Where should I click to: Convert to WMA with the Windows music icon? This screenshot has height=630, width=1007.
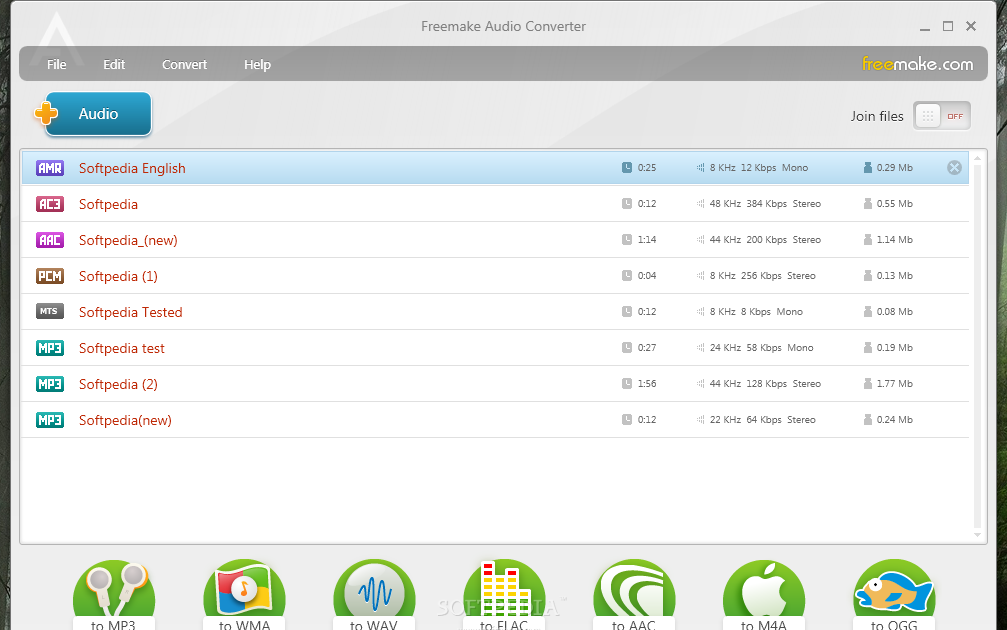[244, 595]
